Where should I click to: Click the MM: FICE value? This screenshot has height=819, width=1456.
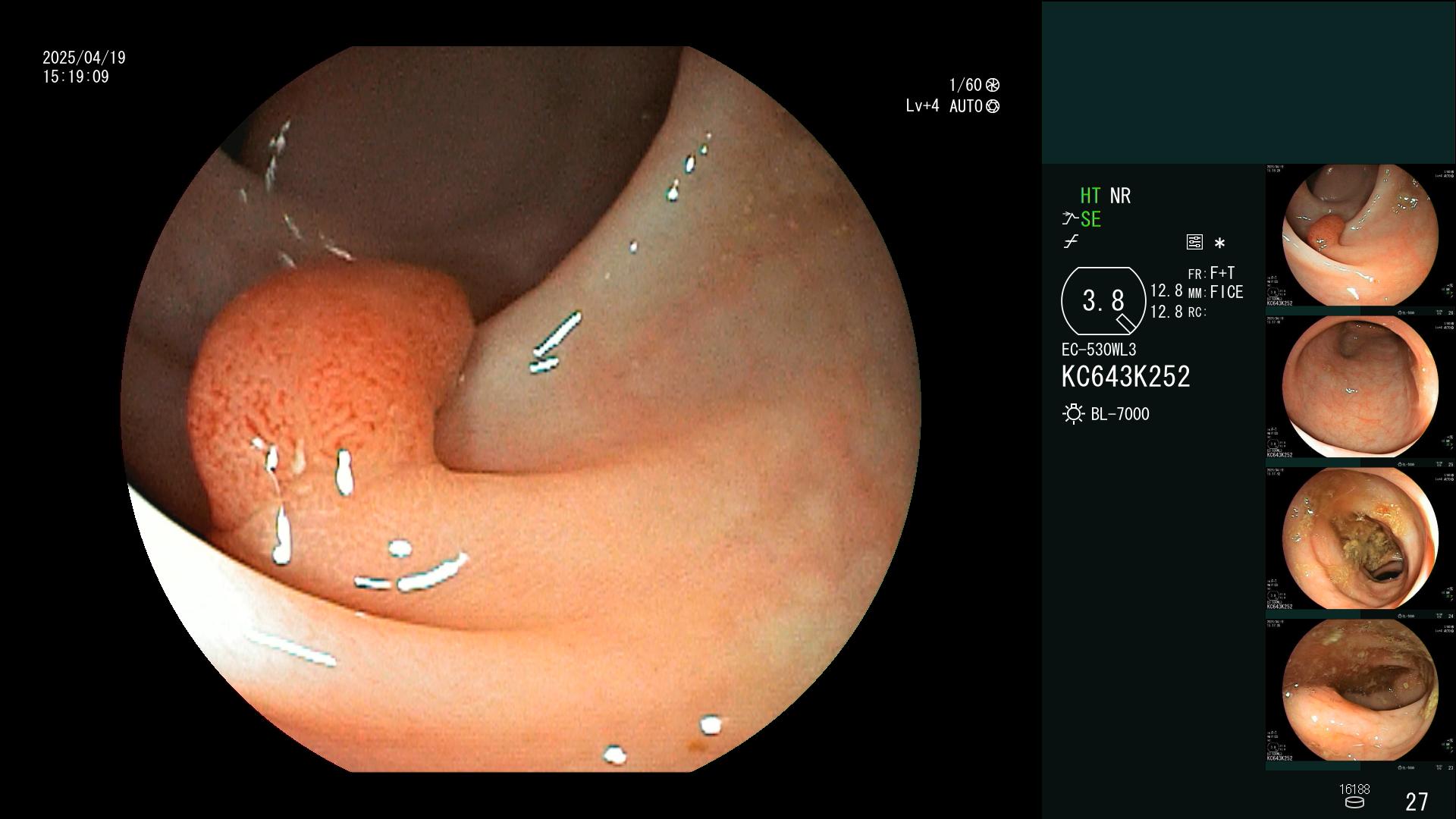coord(1216,292)
